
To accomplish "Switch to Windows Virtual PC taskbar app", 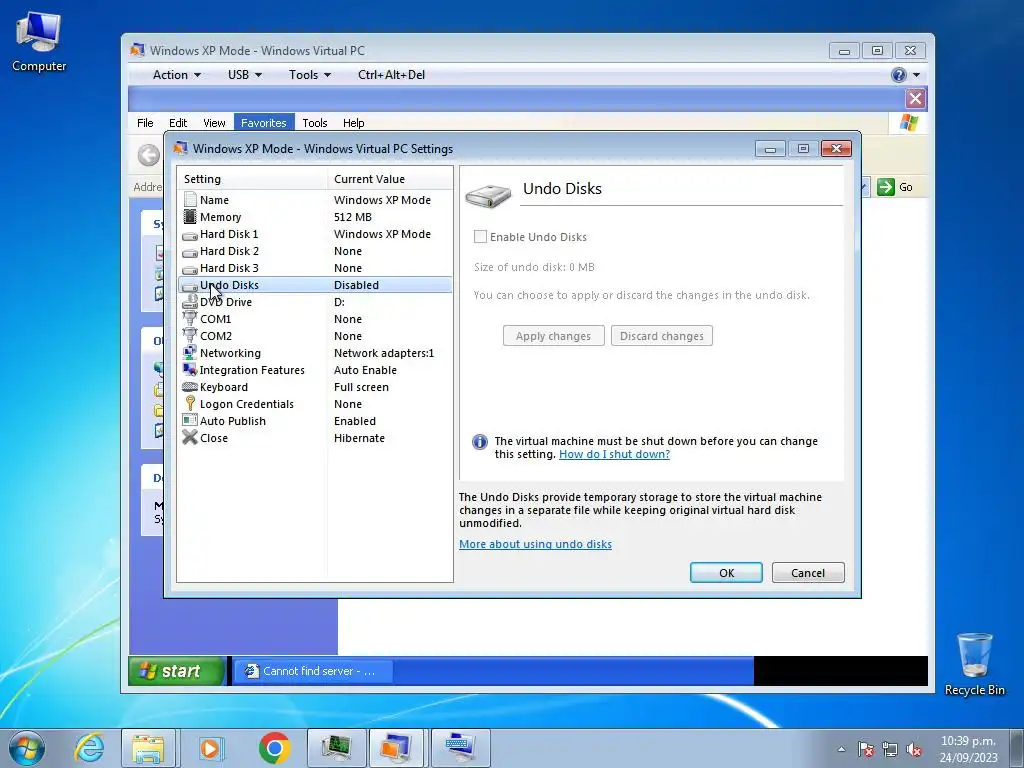I will [x=398, y=748].
